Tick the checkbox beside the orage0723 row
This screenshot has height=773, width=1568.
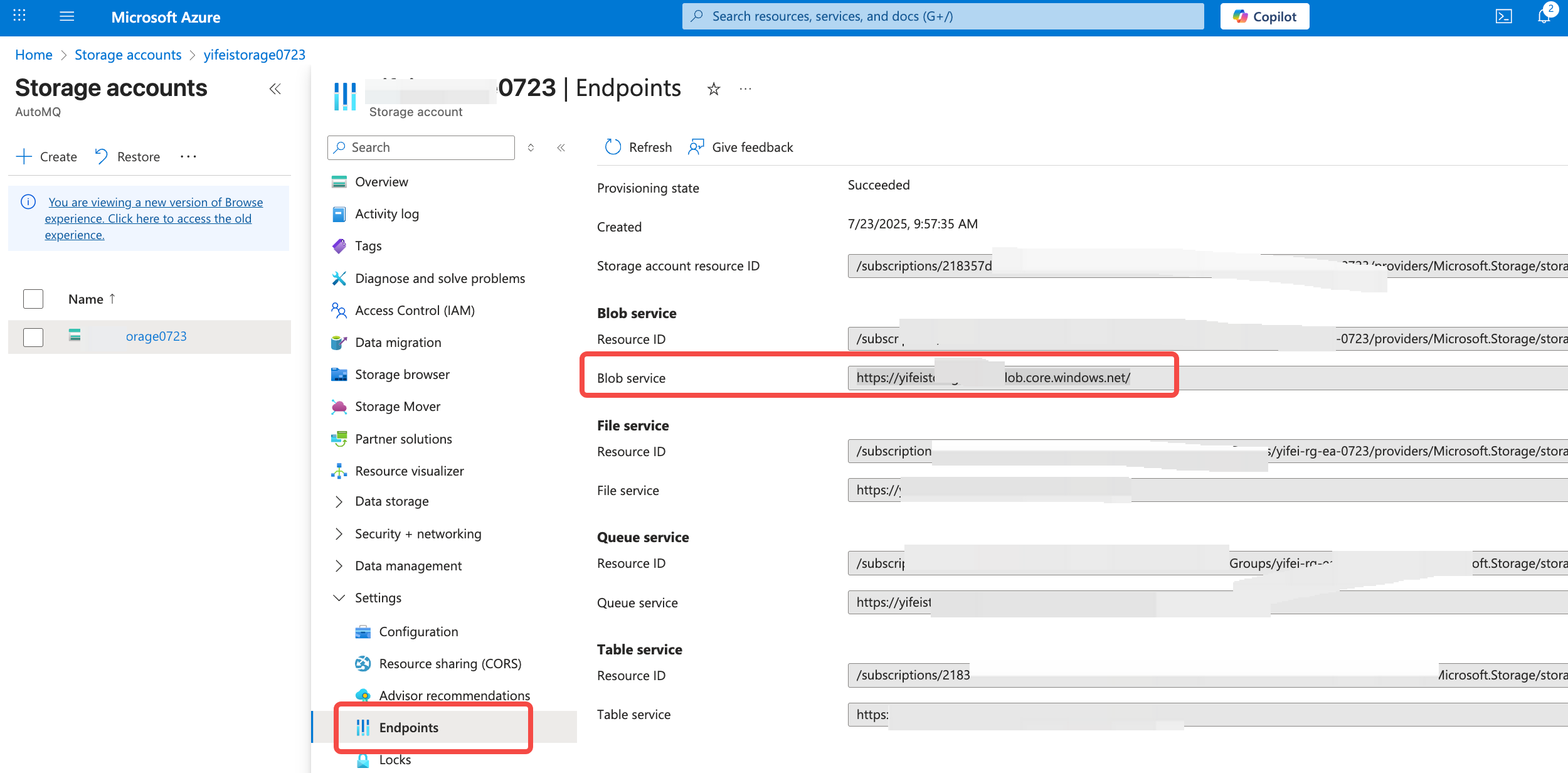(x=33, y=337)
